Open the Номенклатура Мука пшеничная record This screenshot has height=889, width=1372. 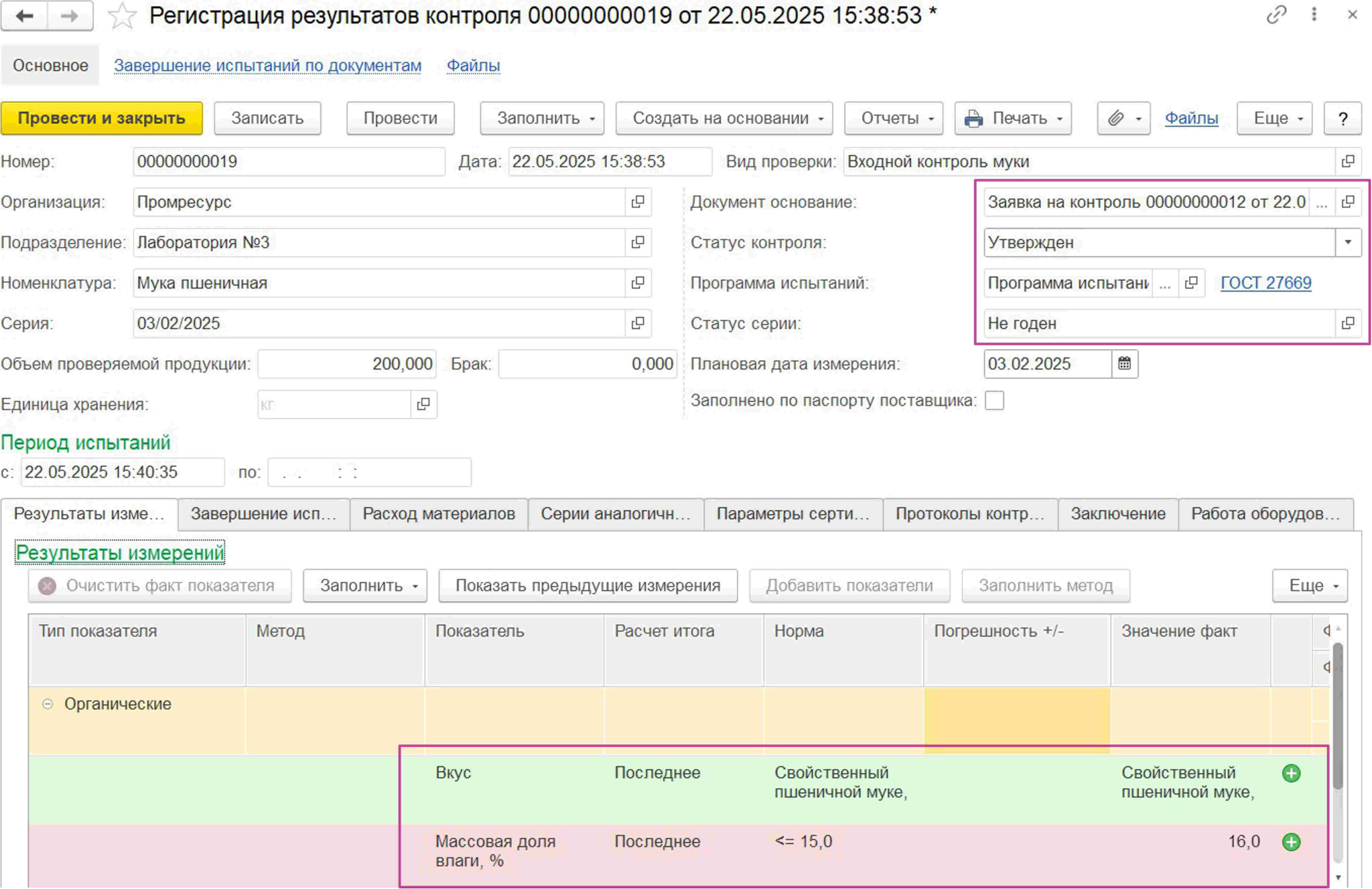click(638, 283)
